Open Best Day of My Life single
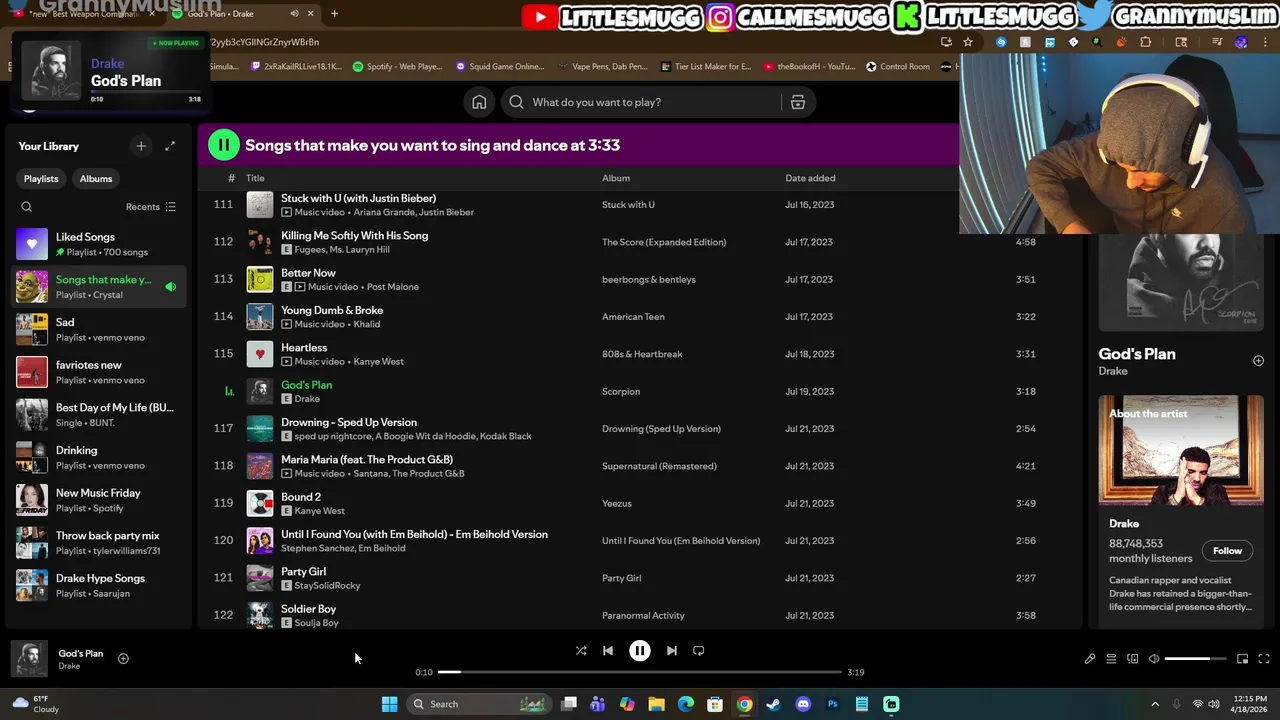Screen dimensions: 1280x720 (98, 415)
